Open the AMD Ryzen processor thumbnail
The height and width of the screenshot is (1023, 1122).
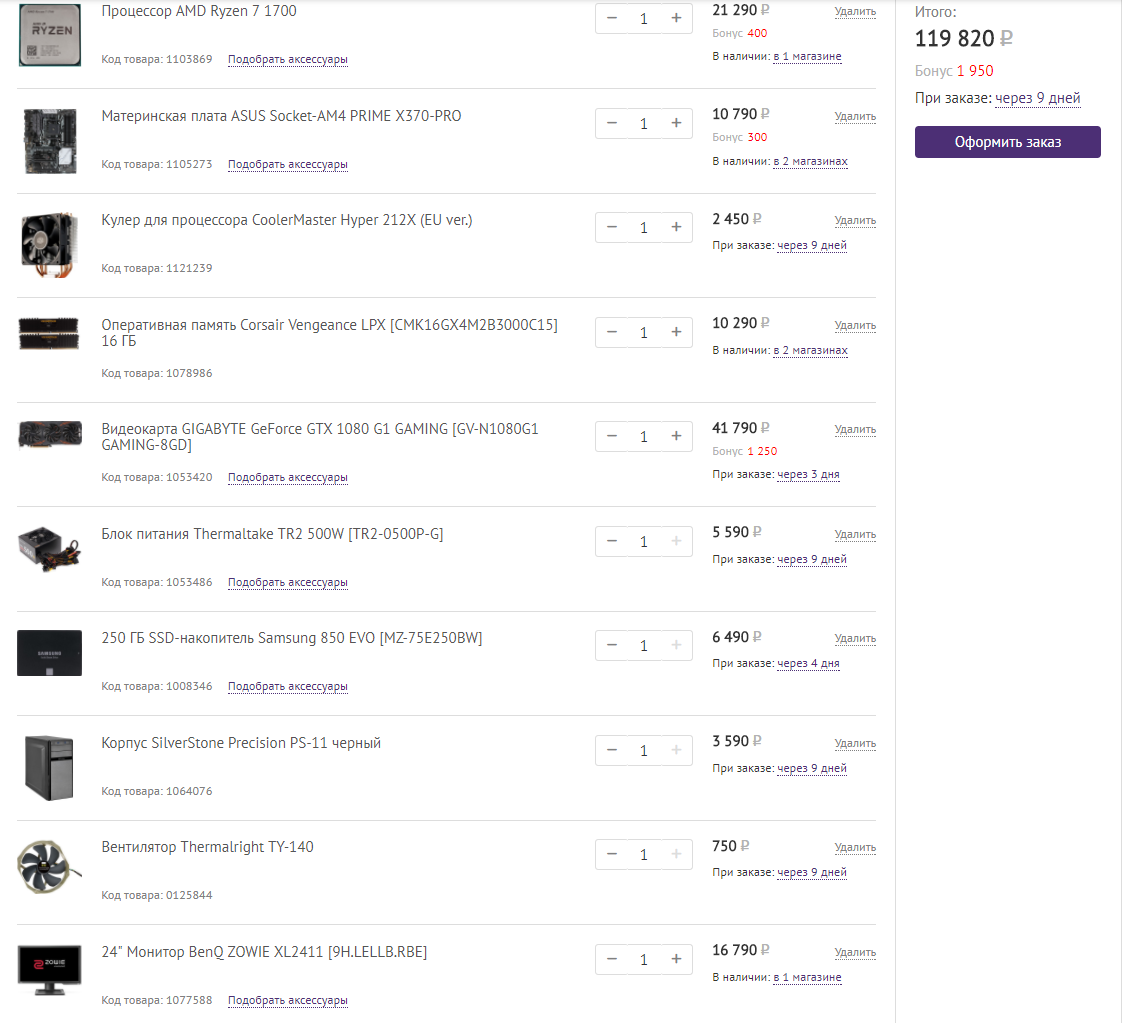49,35
